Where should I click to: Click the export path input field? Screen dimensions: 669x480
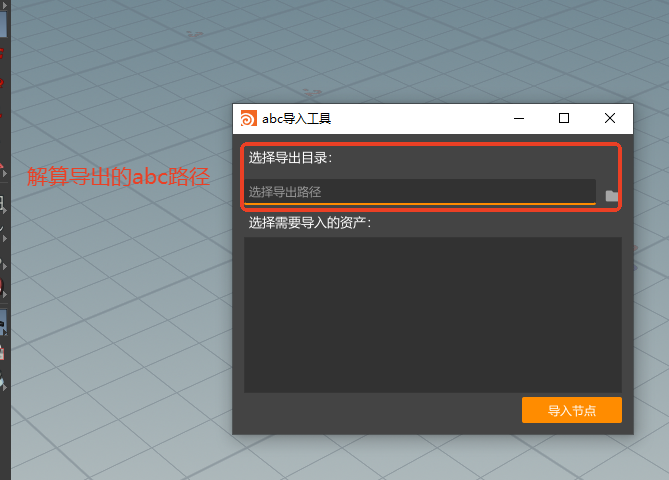420,192
